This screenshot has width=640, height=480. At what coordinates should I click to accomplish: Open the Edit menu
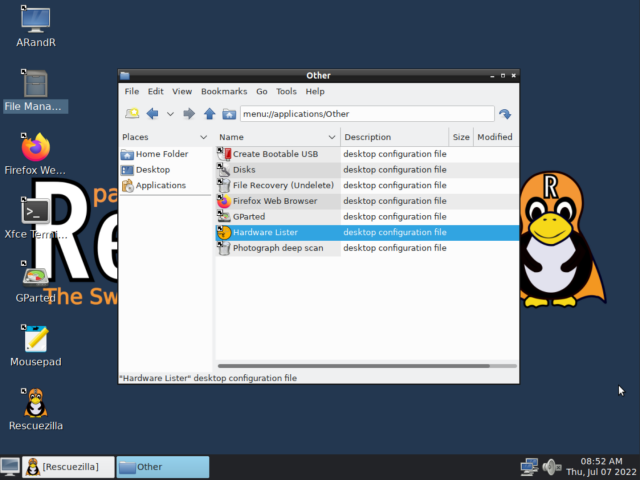[156, 91]
